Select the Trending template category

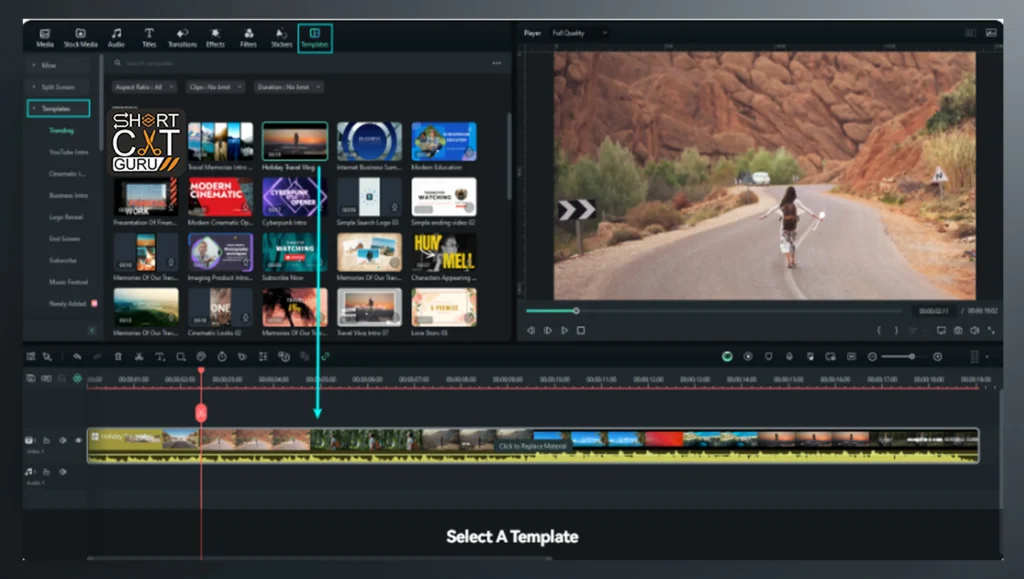pos(61,131)
